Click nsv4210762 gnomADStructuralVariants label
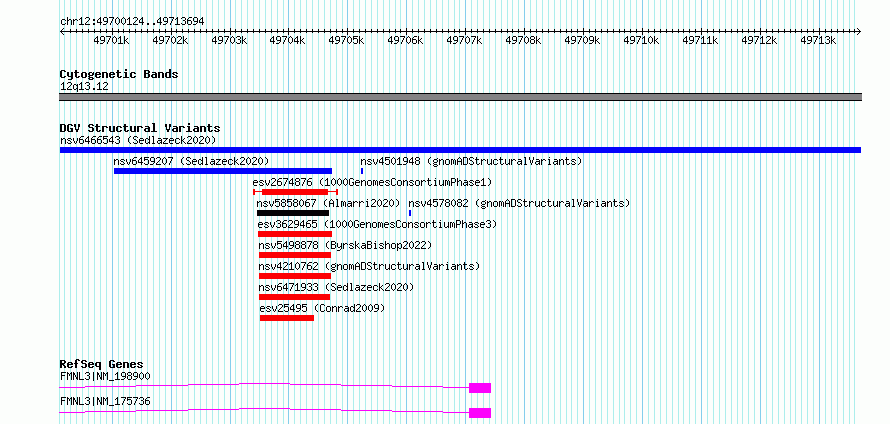This screenshot has width=890, height=424. (x=369, y=266)
